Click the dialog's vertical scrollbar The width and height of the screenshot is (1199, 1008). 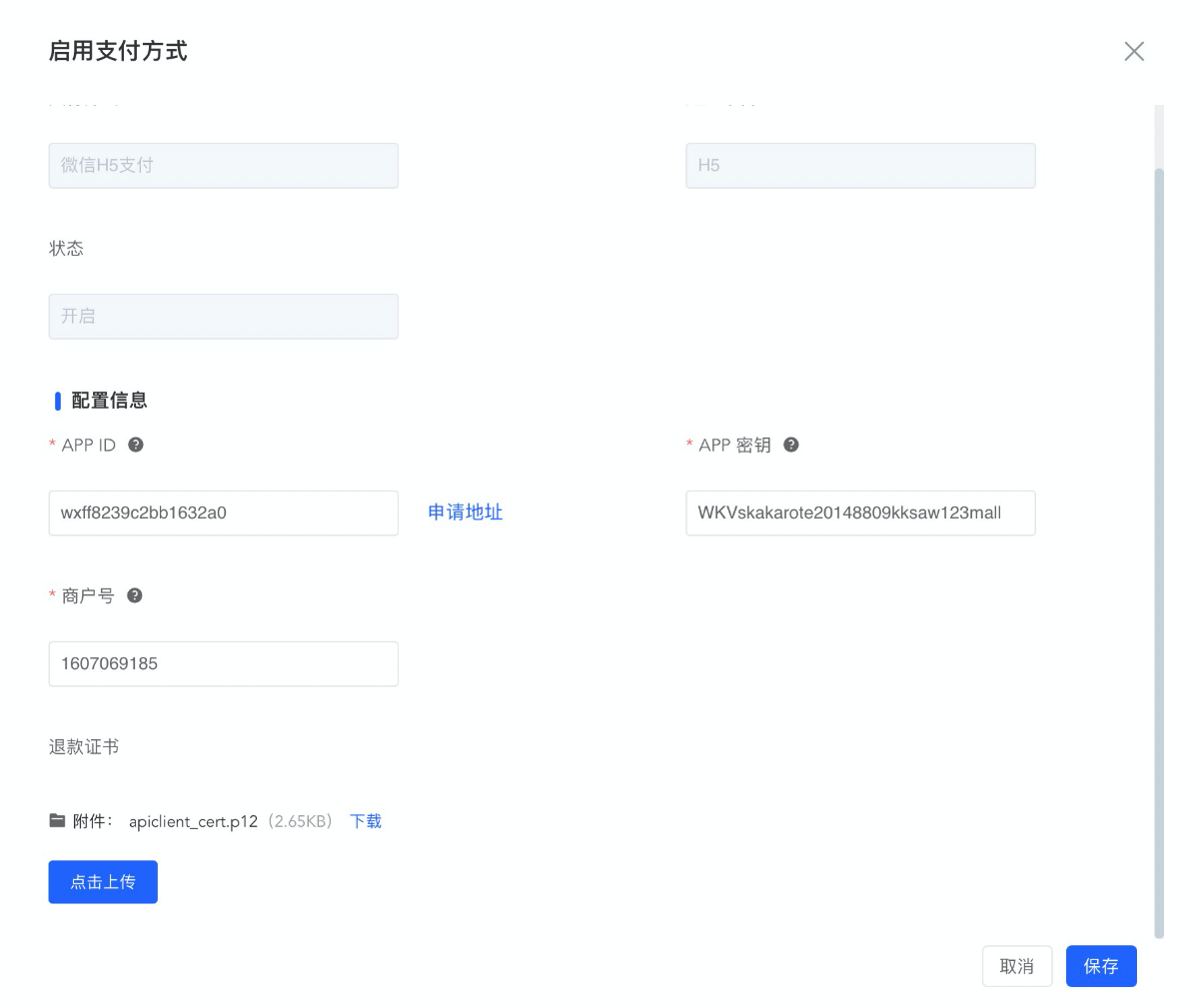(x=1159, y=549)
